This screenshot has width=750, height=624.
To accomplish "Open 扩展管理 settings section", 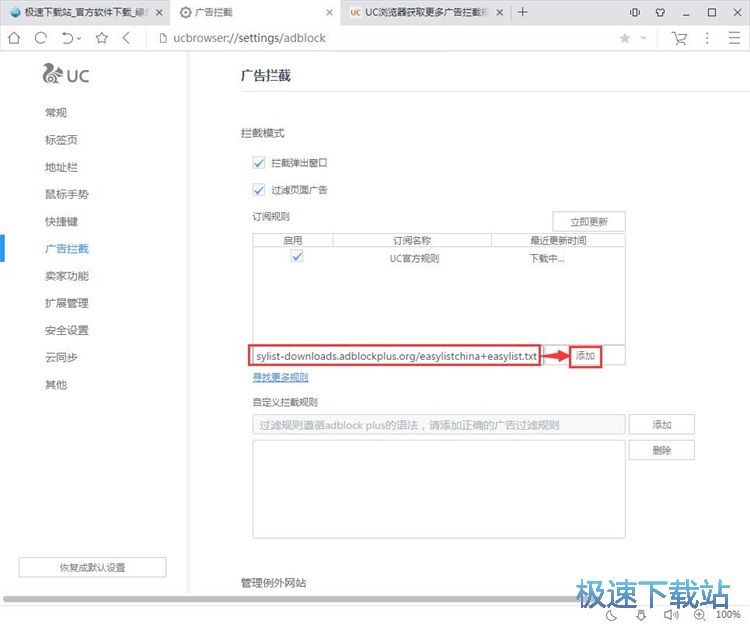I will (66, 303).
